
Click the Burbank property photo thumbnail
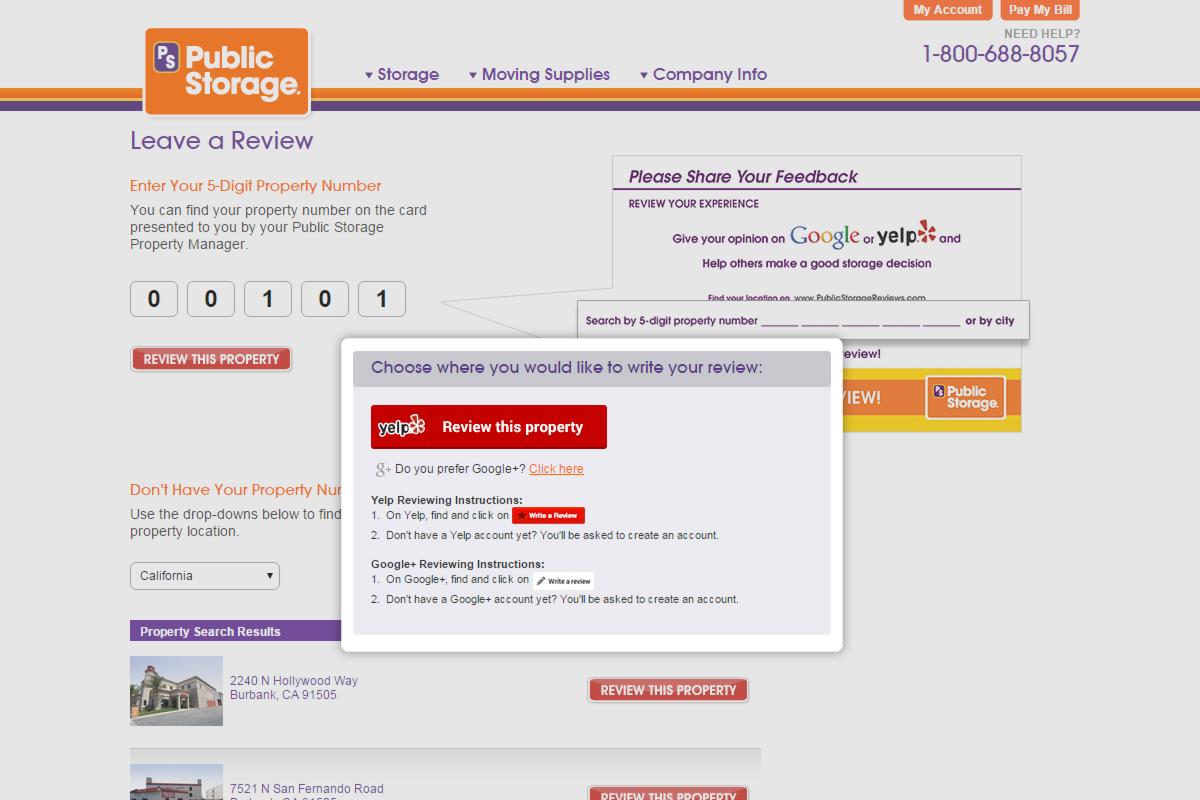pyautogui.click(x=177, y=690)
